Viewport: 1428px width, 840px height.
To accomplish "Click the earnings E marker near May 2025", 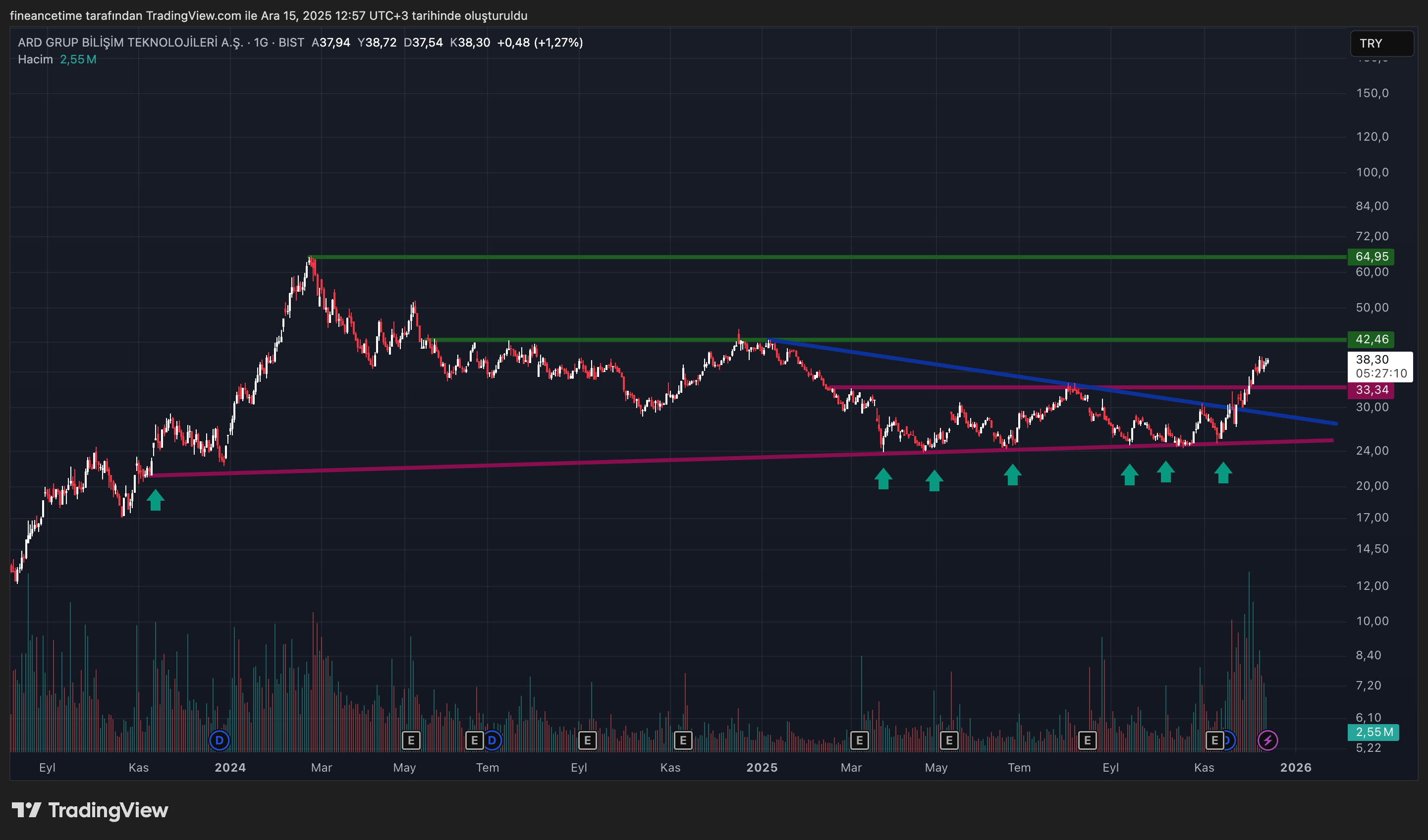I will (x=948, y=740).
